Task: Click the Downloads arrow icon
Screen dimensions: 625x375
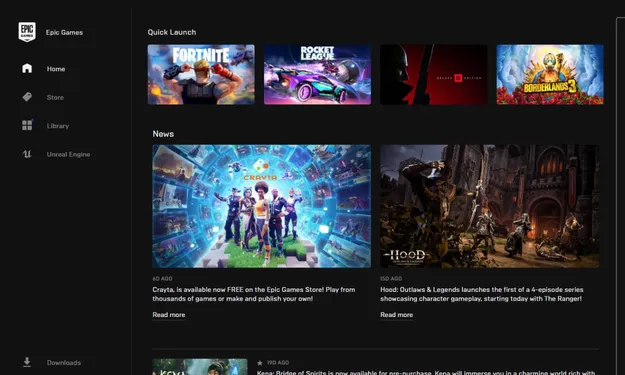Action: coord(27,362)
